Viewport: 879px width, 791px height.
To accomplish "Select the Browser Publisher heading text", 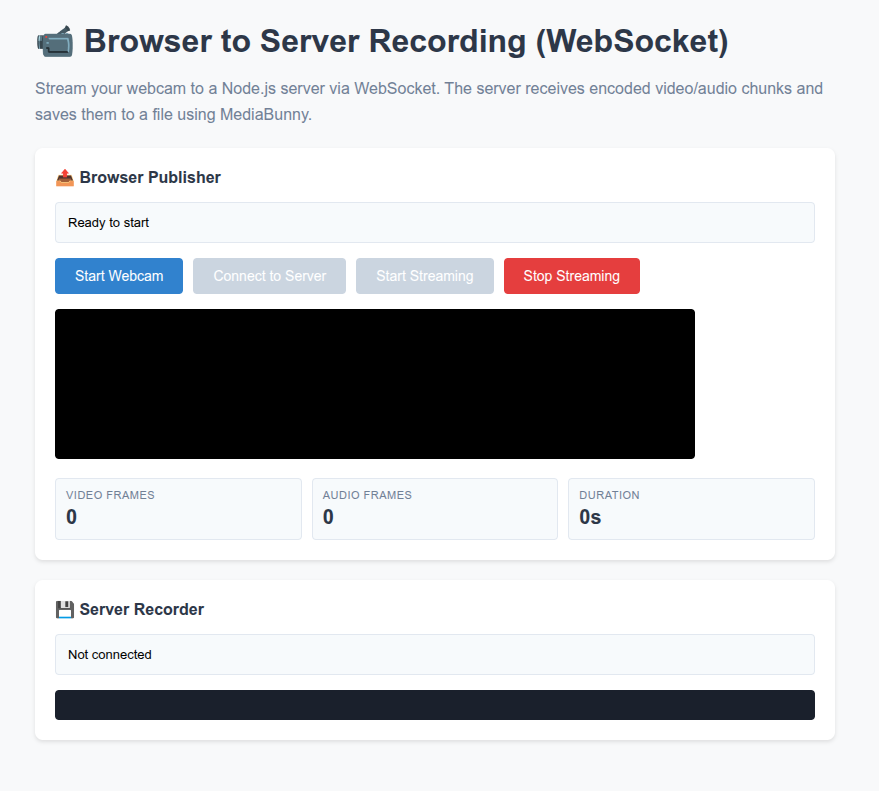I will tap(150, 178).
